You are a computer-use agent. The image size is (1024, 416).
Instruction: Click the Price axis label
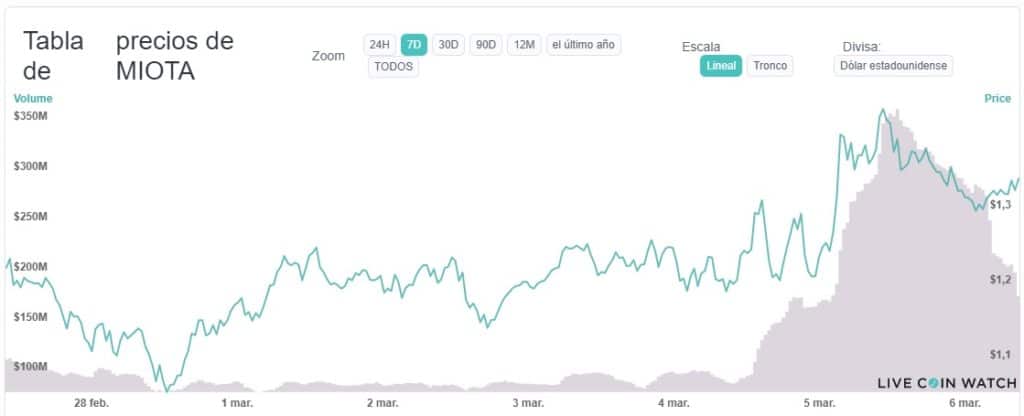[x=997, y=98]
